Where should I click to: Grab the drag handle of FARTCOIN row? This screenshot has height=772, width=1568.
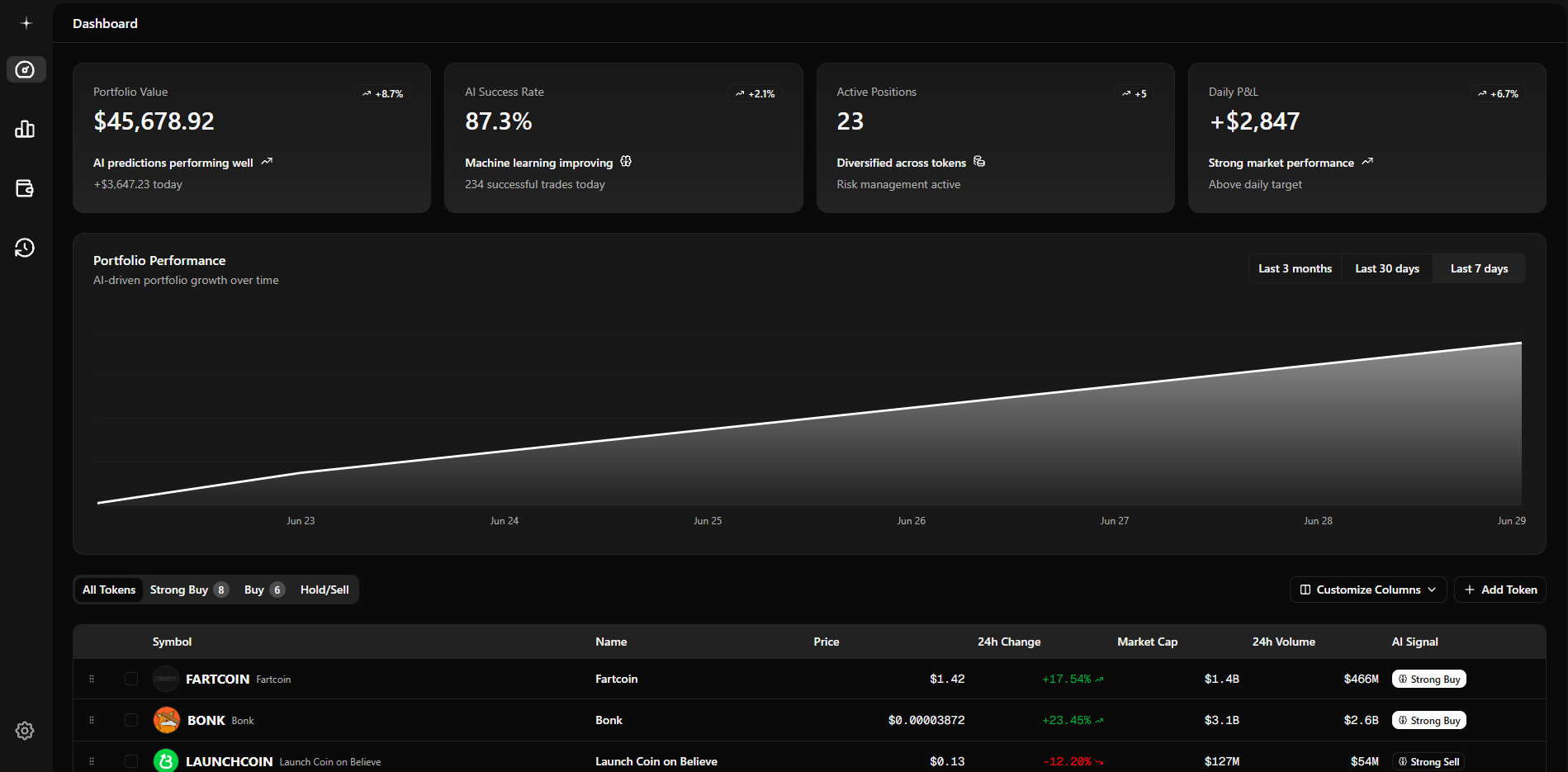tap(92, 679)
